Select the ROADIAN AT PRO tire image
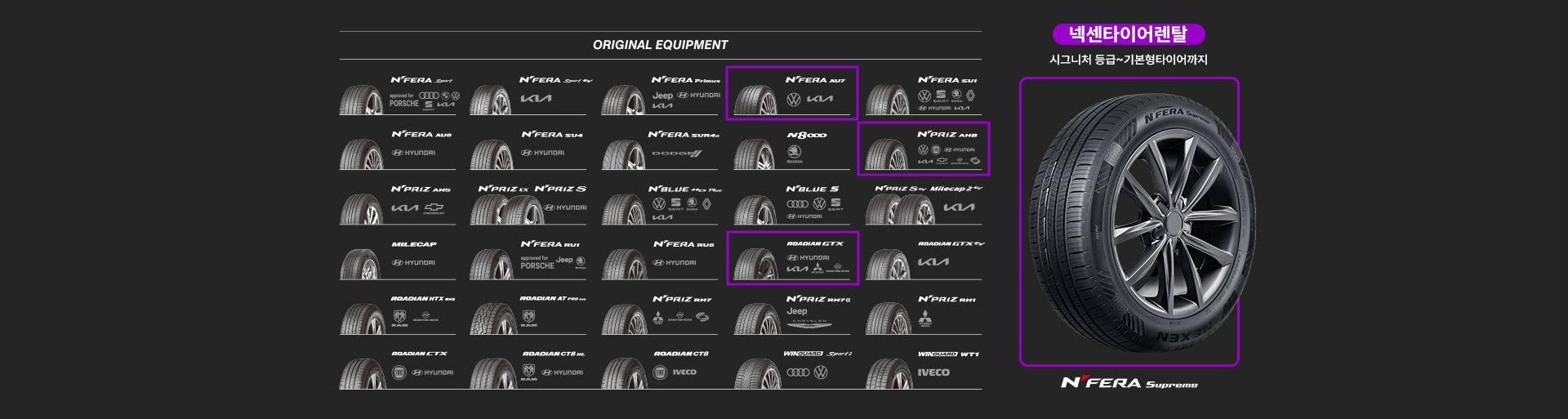 491,319
